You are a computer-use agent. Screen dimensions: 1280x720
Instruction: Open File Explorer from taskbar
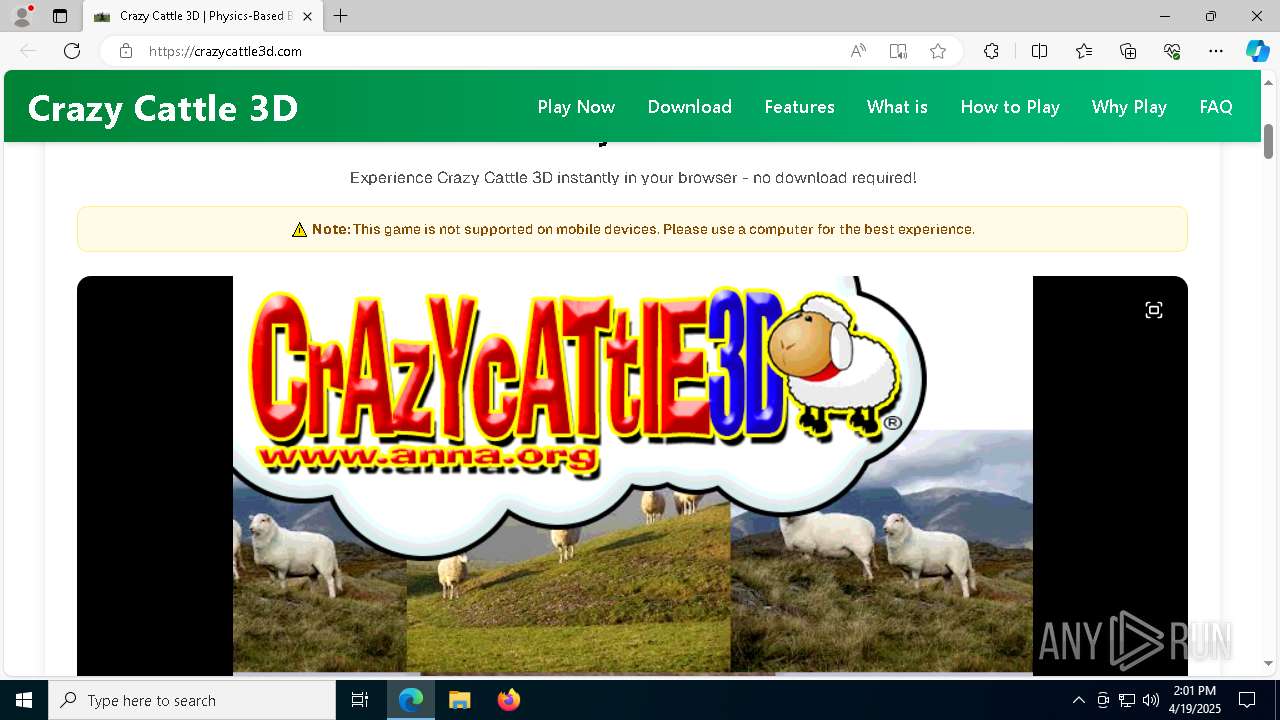459,700
